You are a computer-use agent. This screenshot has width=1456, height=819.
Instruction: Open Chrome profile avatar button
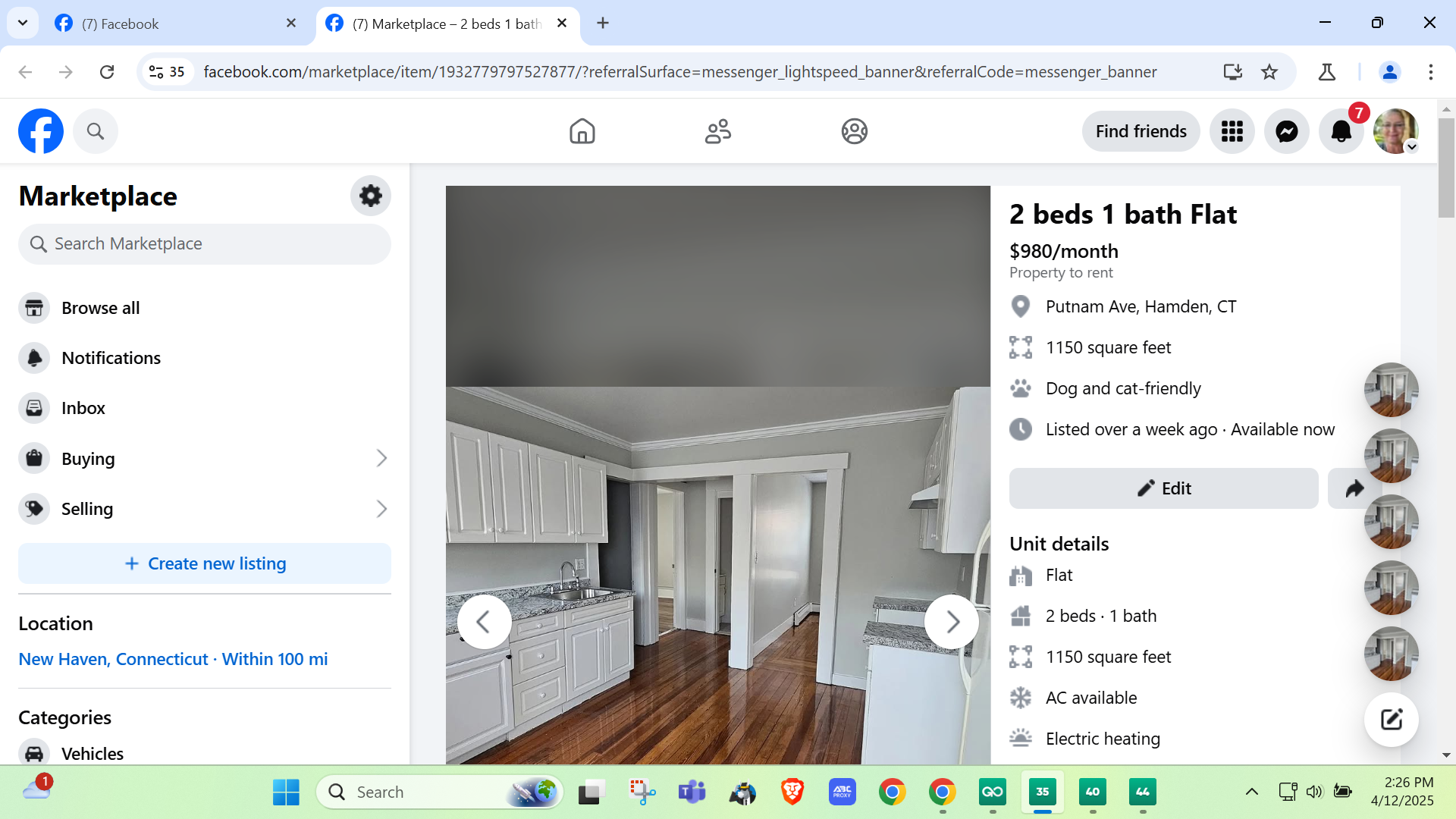tap(1390, 72)
